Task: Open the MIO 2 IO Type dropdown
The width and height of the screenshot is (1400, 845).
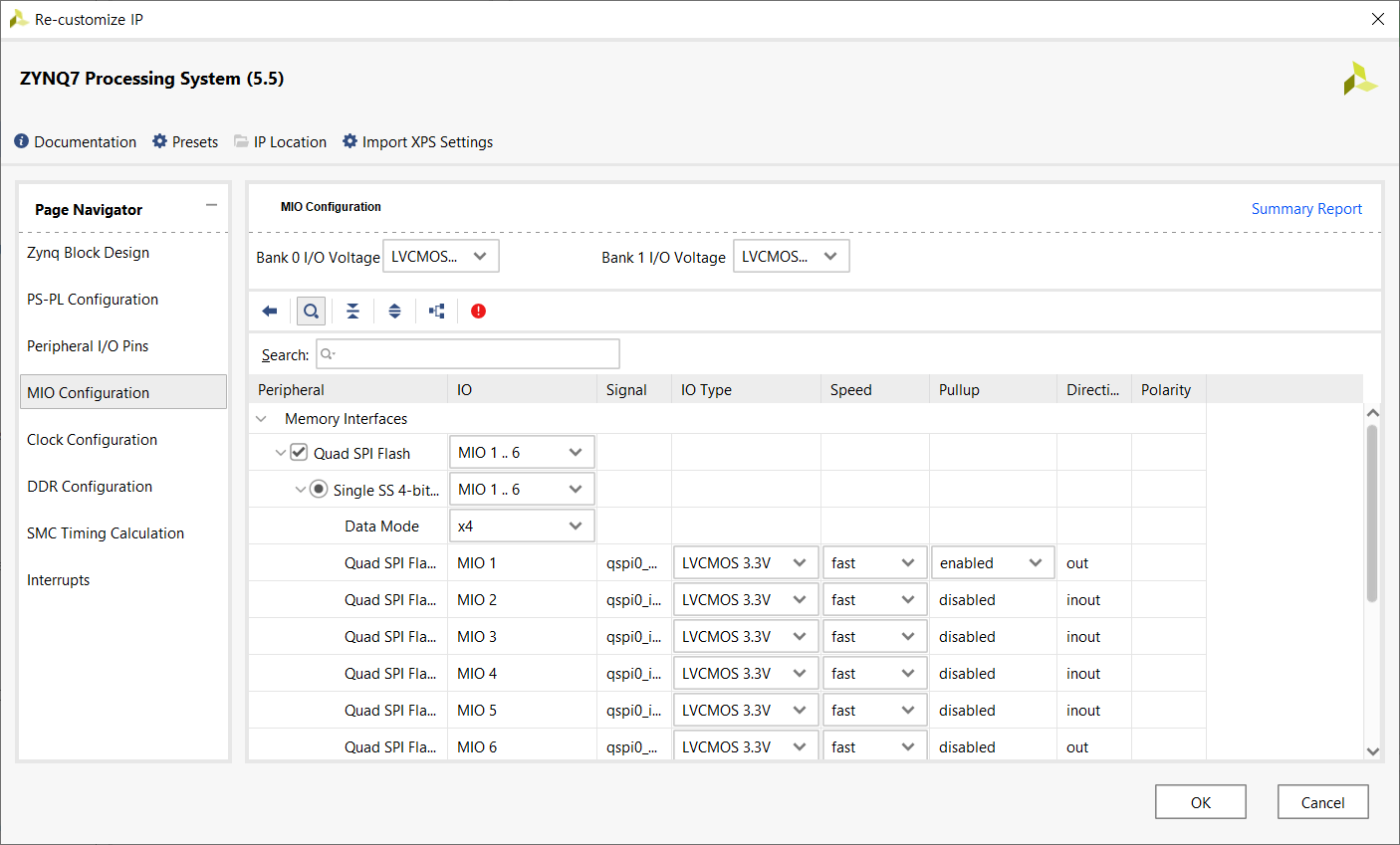Action: point(746,599)
